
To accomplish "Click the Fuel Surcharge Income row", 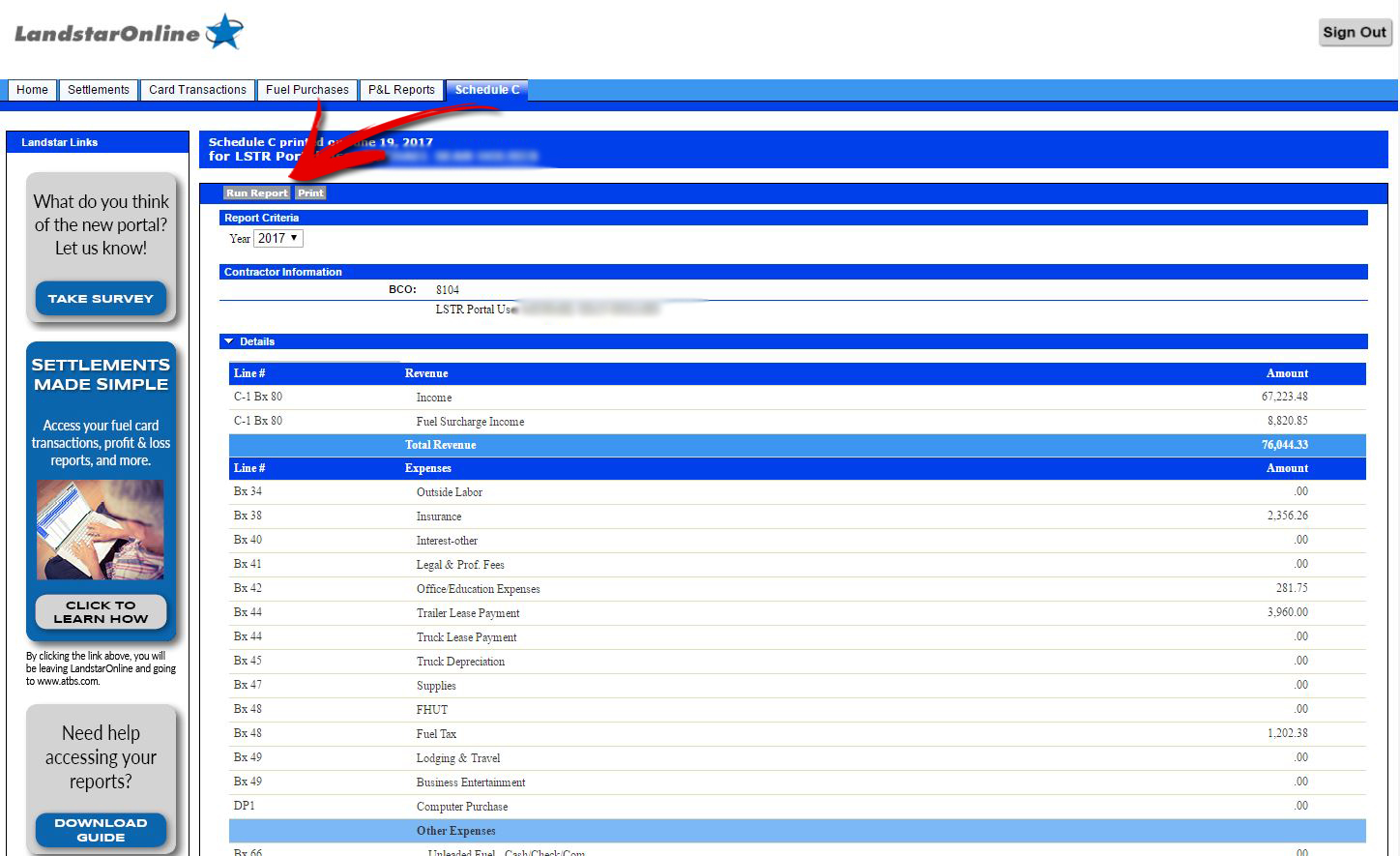I will coord(798,421).
